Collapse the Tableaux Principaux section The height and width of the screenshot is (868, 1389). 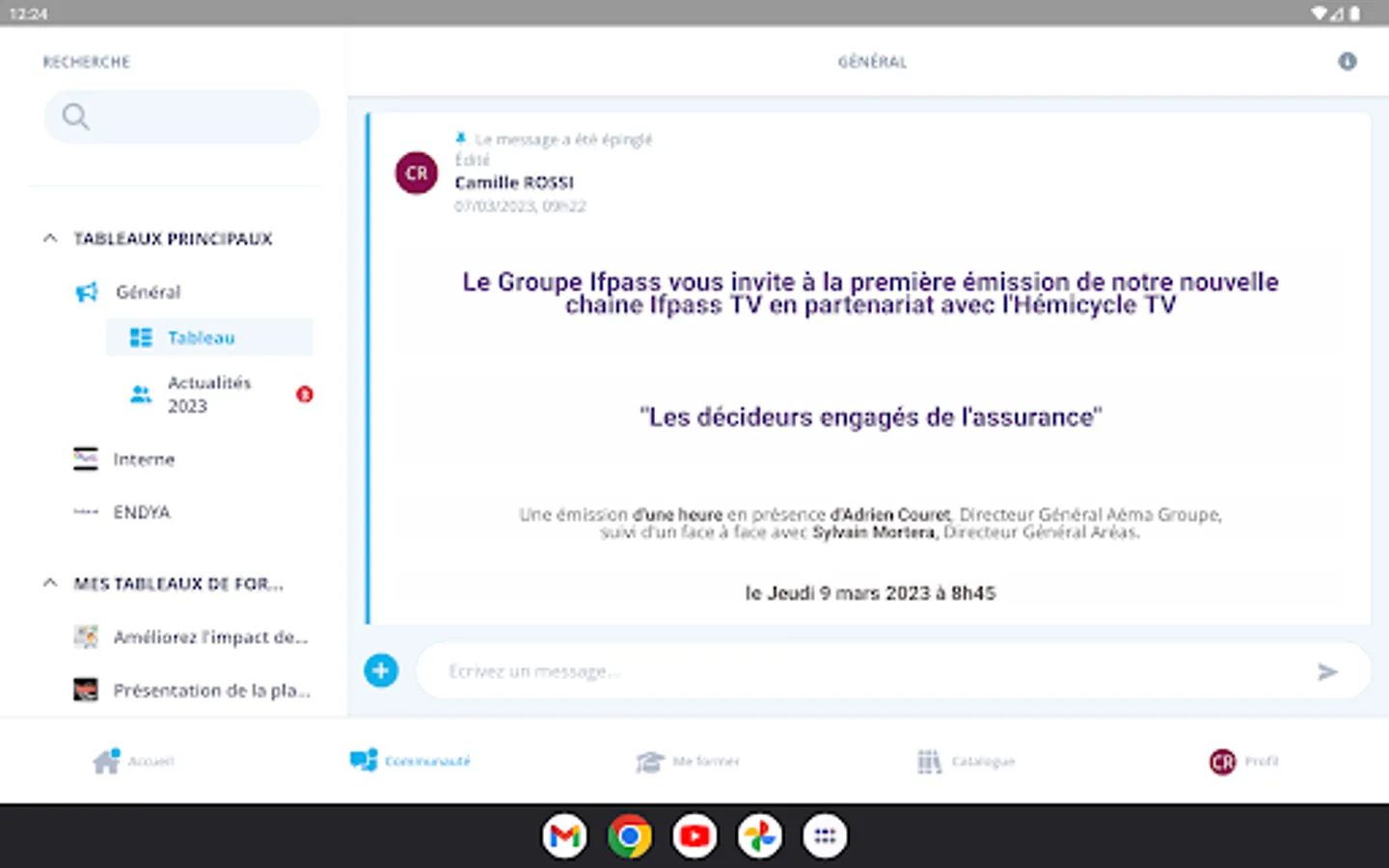50,238
